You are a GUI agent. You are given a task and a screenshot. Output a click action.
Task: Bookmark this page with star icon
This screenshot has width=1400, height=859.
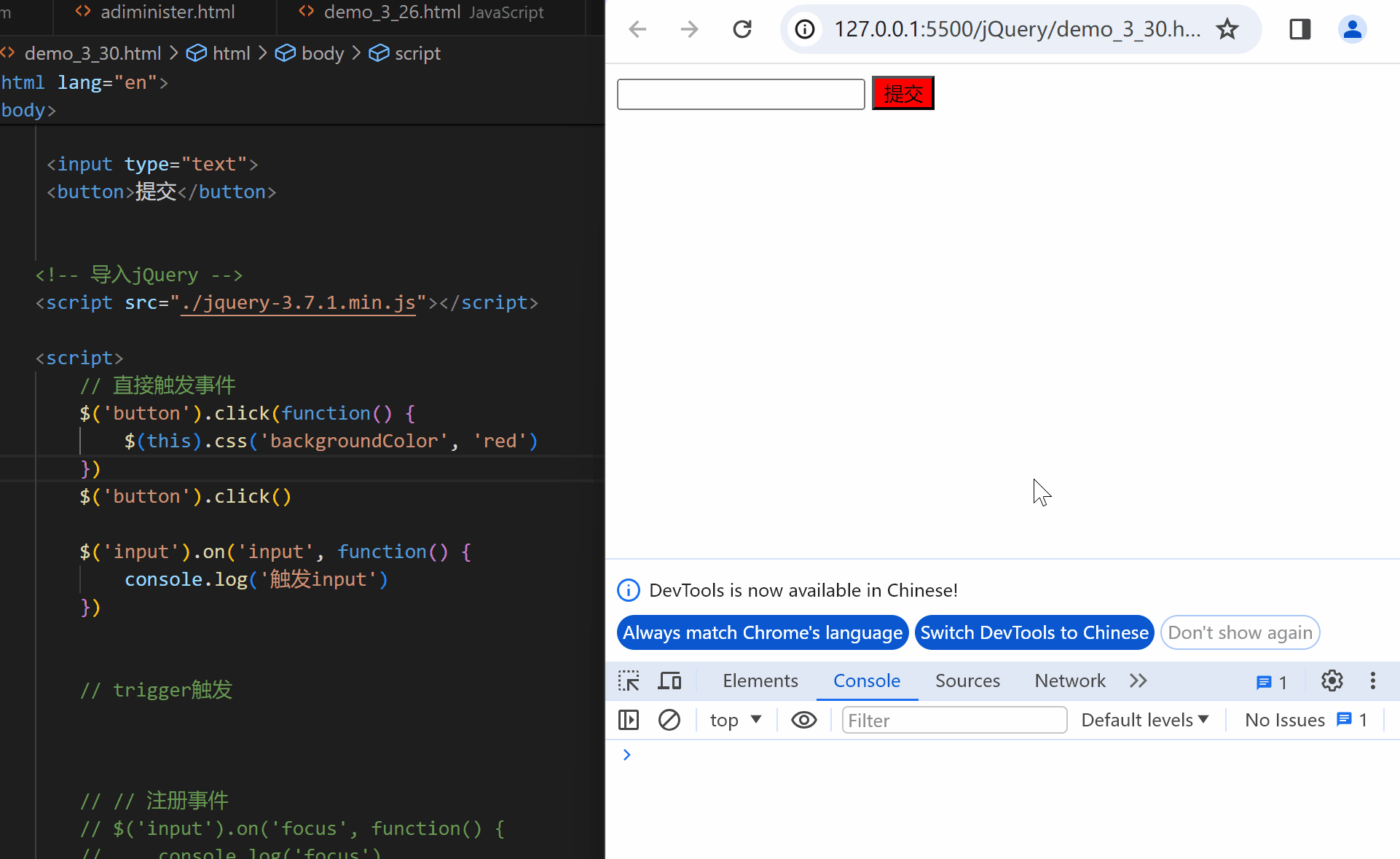(x=1227, y=29)
